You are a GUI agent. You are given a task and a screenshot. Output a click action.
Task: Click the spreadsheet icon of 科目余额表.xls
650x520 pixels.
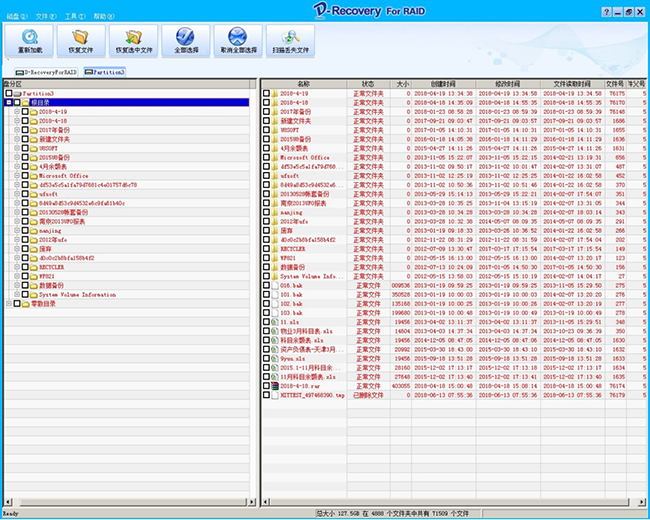click(x=274, y=340)
